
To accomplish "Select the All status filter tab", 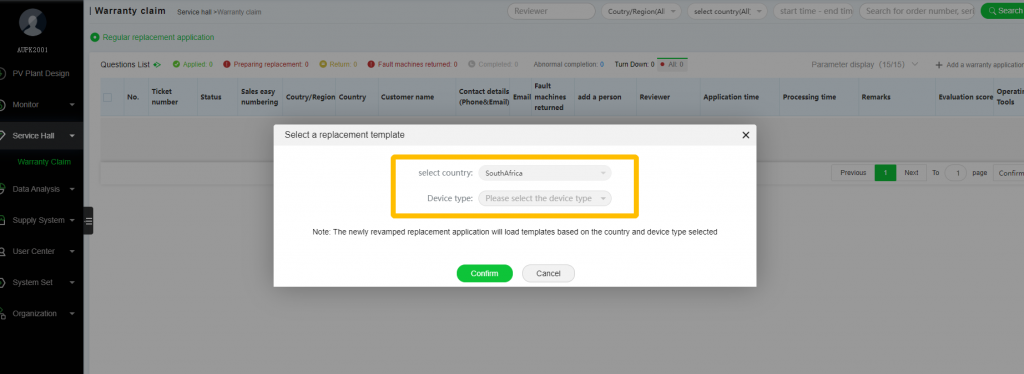I will (672, 65).
